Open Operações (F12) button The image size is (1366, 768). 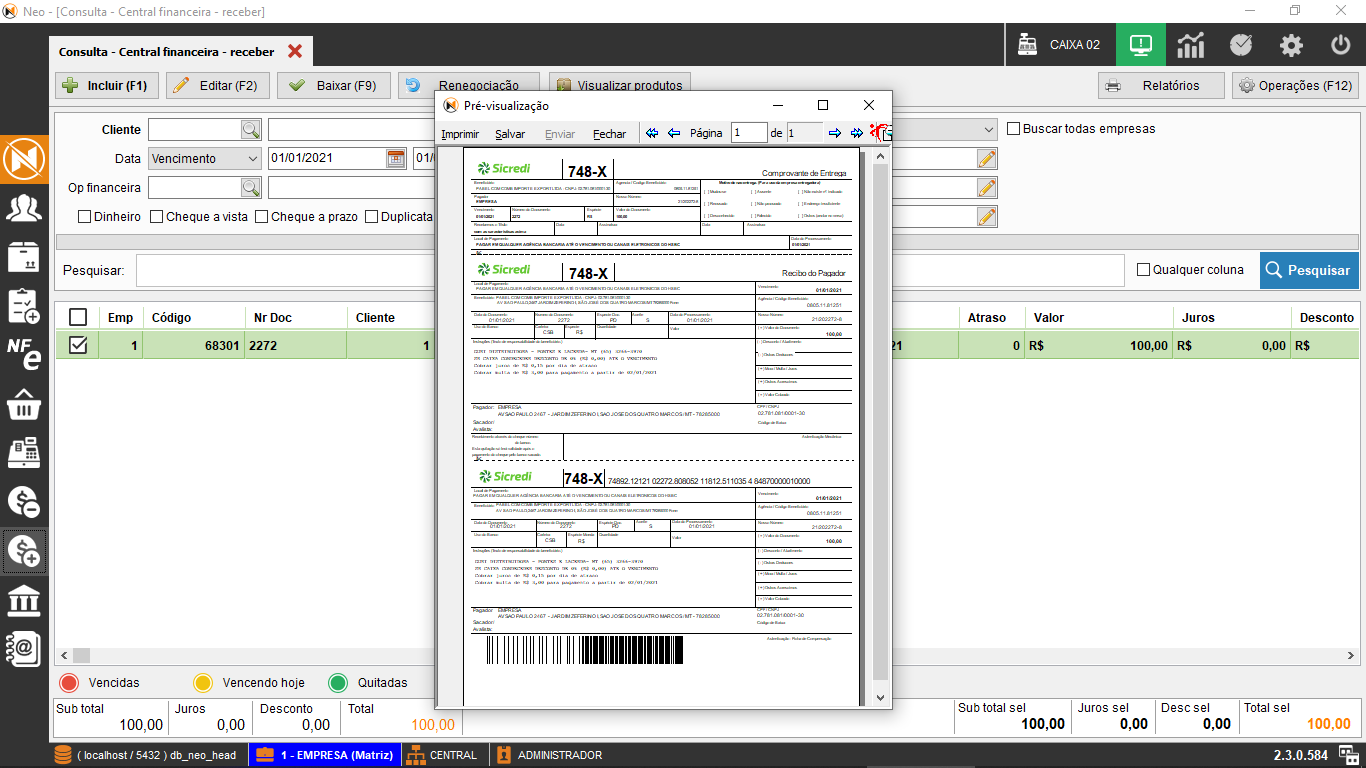1295,86
